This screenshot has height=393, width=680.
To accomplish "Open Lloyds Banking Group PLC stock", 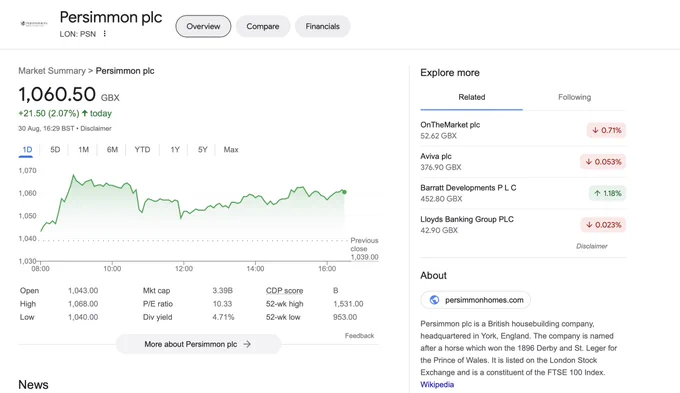I will tap(523, 224).
